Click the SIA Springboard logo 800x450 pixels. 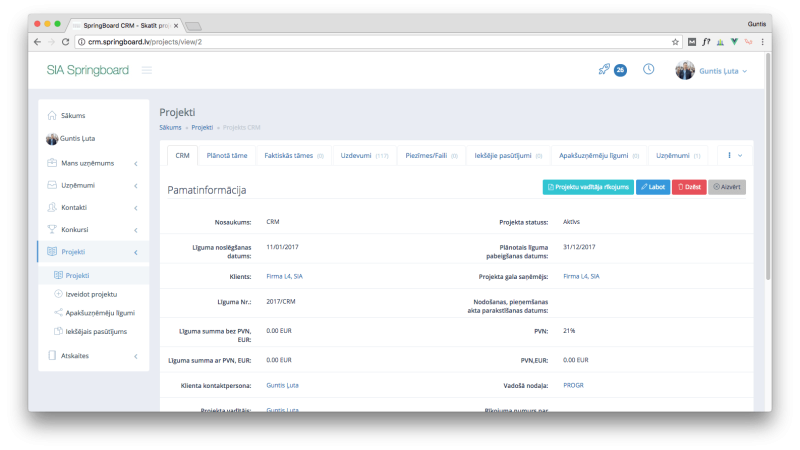coord(88,70)
